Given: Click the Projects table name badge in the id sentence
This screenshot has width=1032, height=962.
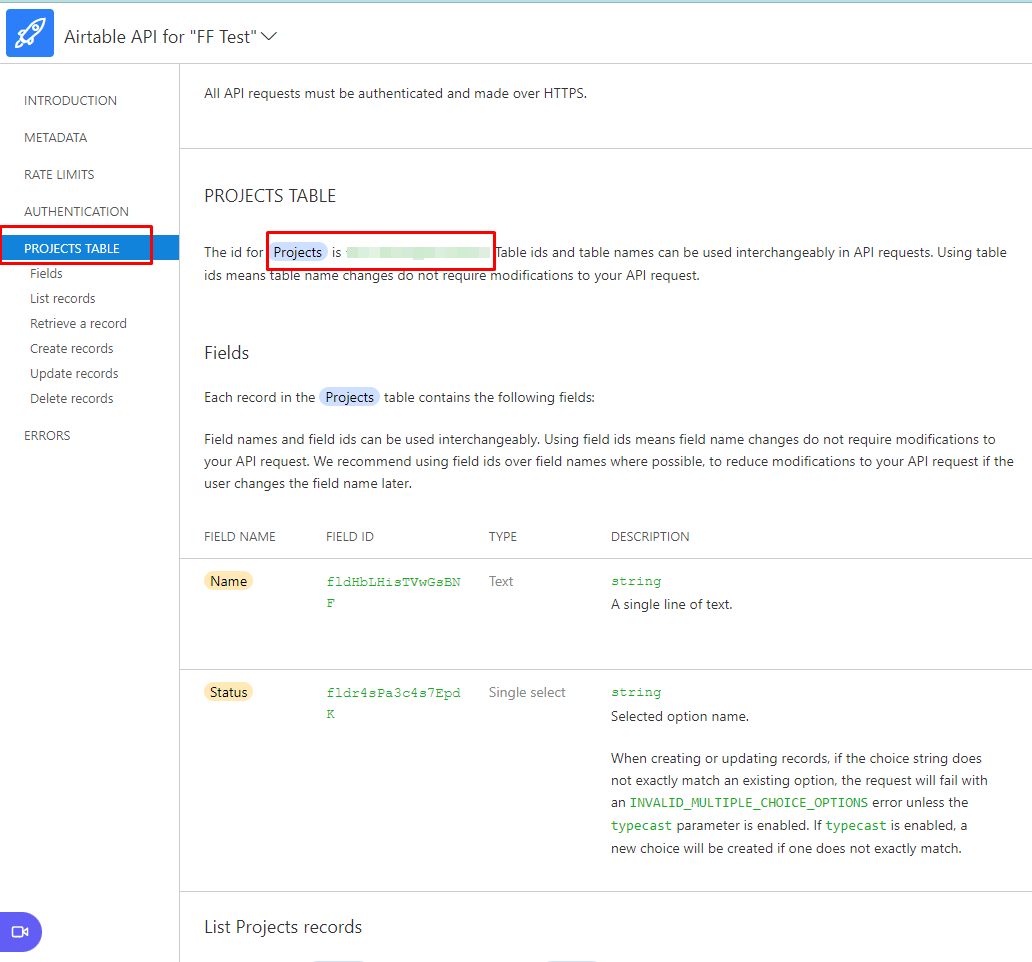Looking at the screenshot, I should [x=298, y=252].
